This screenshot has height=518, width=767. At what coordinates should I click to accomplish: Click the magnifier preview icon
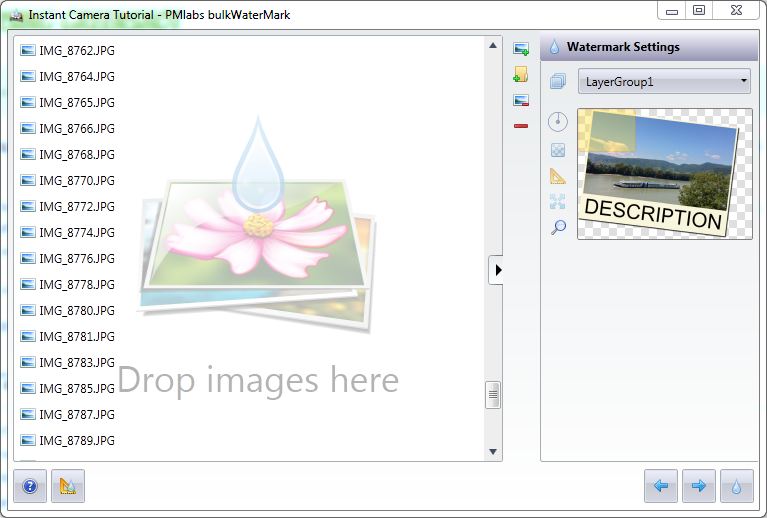558,227
